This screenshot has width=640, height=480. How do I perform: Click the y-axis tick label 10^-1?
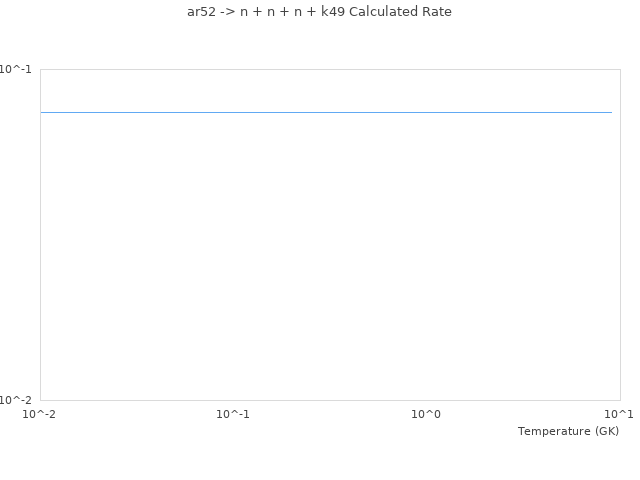(x=15, y=69)
